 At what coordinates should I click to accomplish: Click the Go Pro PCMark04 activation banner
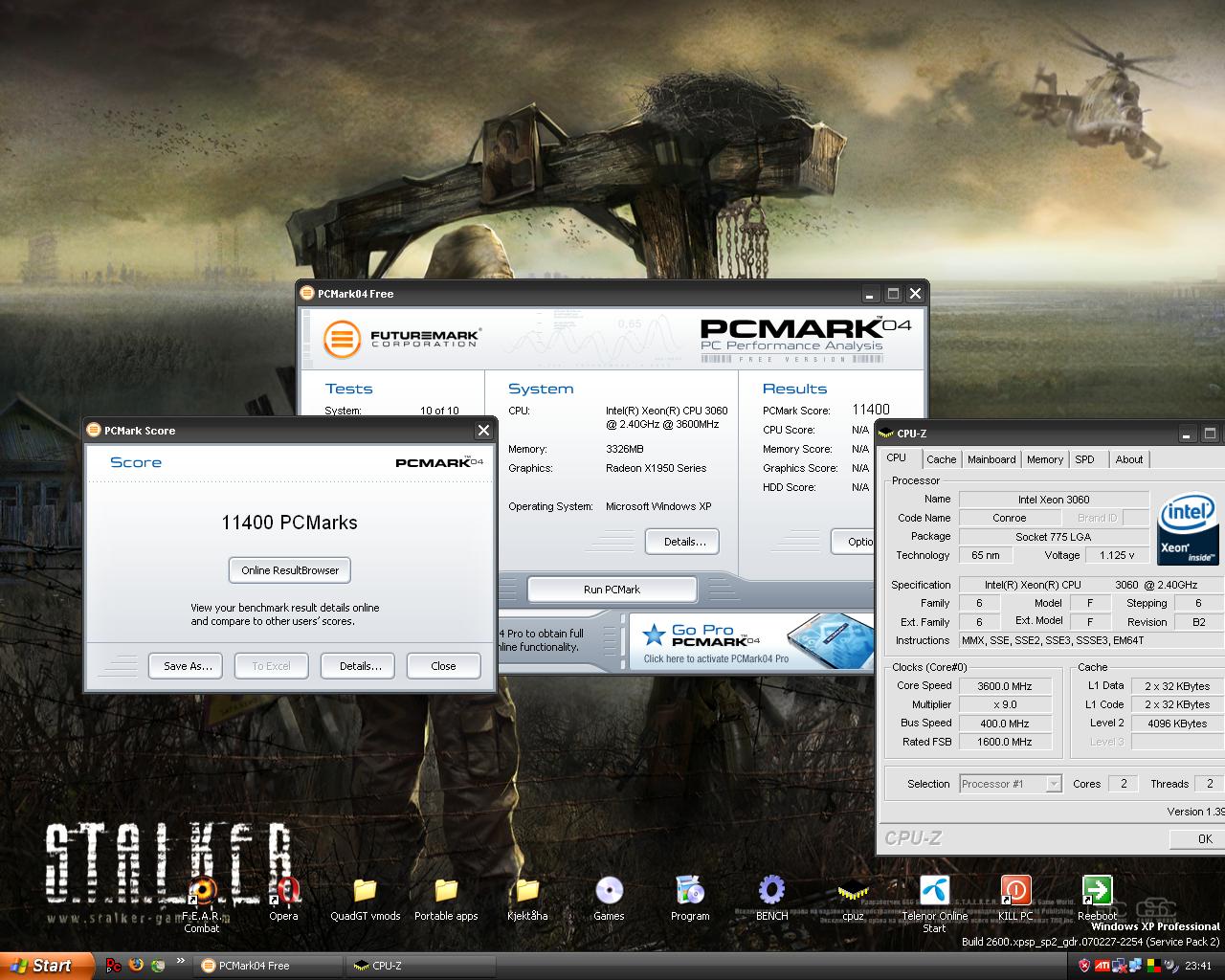click(751, 641)
